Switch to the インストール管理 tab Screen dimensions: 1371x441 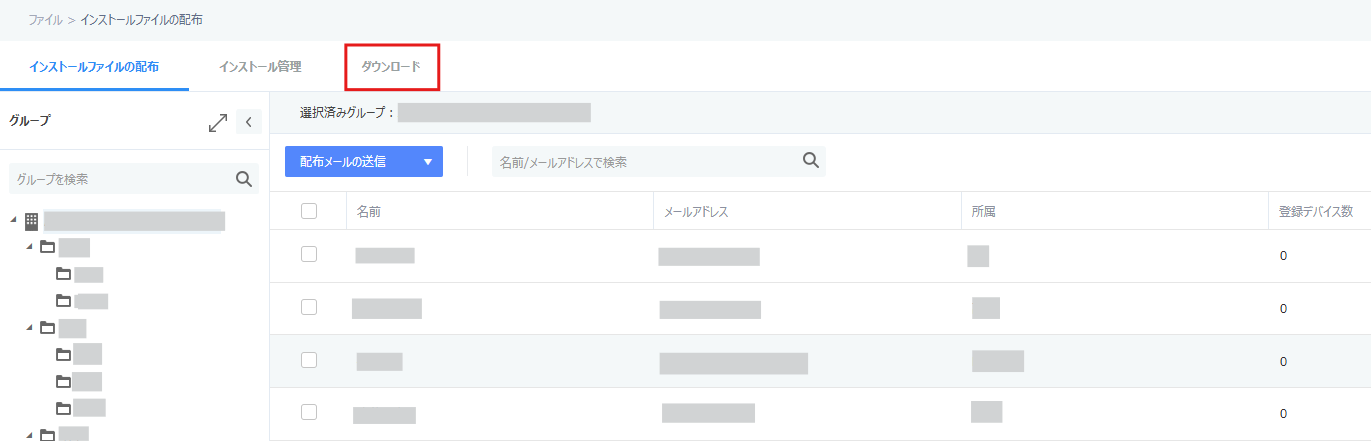pos(260,67)
